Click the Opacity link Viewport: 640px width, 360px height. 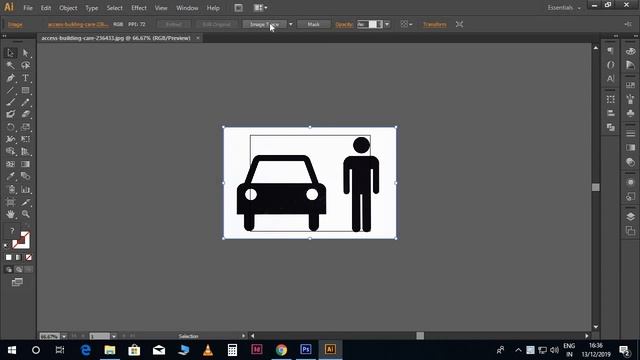pos(344,24)
